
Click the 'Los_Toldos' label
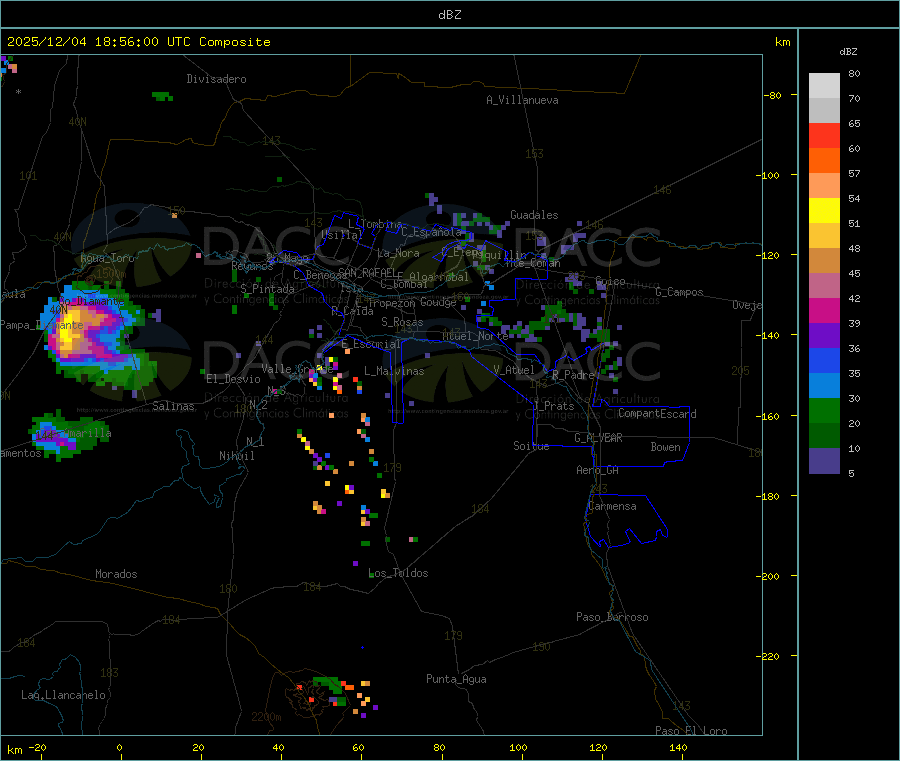pyautogui.click(x=398, y=573)
